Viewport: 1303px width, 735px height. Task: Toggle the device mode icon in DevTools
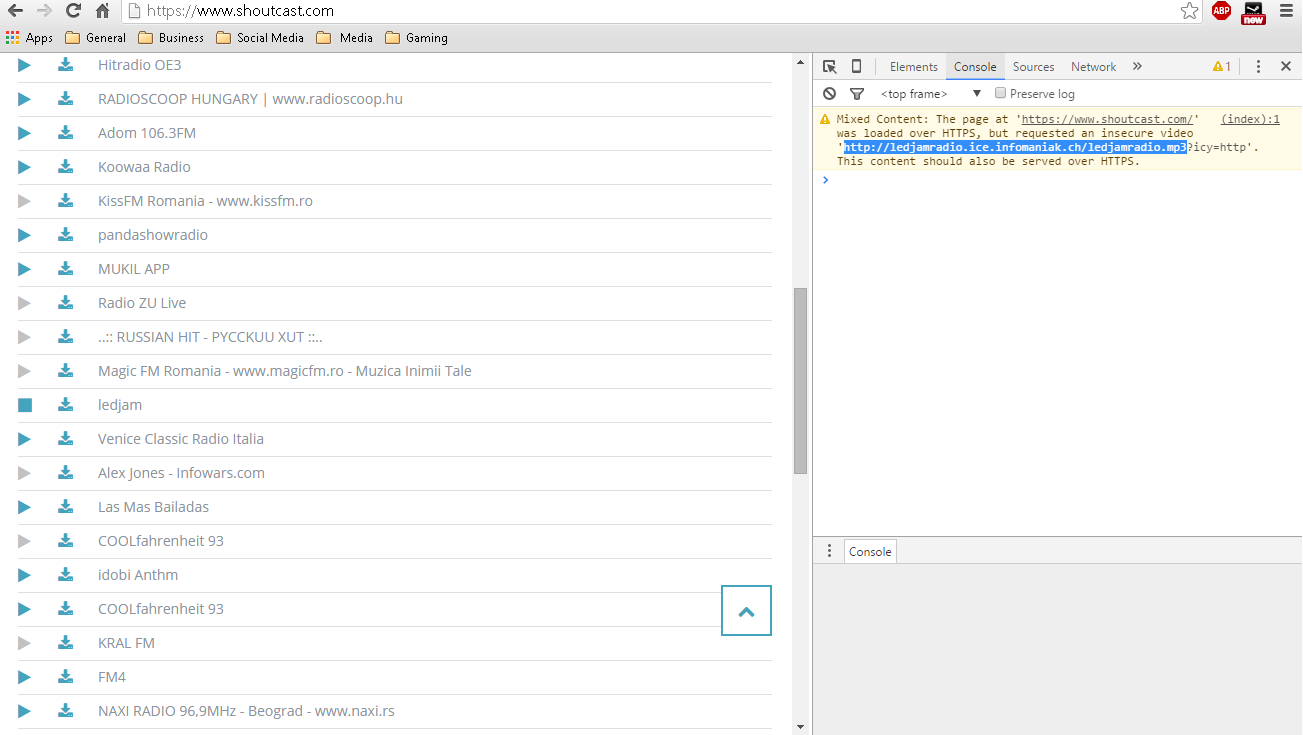pos(856,67)
